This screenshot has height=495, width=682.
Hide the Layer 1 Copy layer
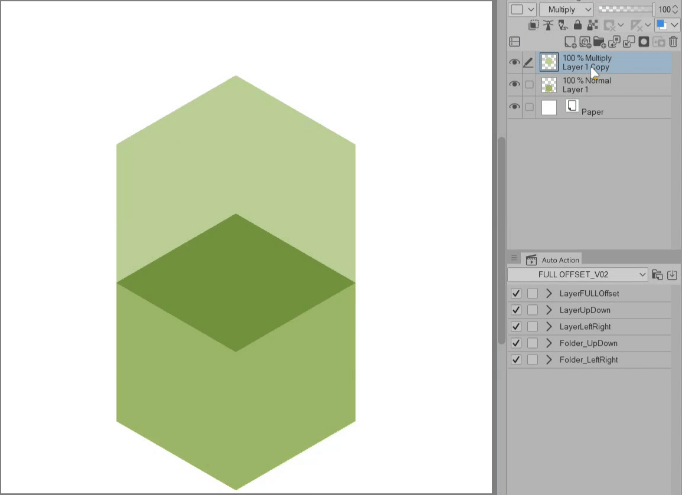[515, 62]
